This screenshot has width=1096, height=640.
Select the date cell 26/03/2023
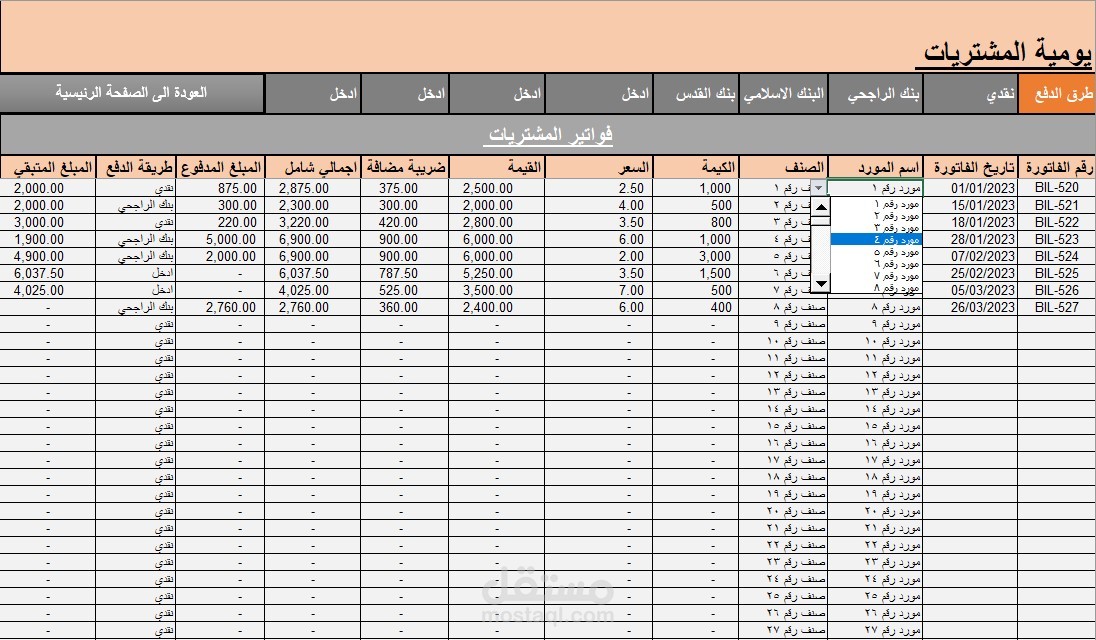pos(970,307)
